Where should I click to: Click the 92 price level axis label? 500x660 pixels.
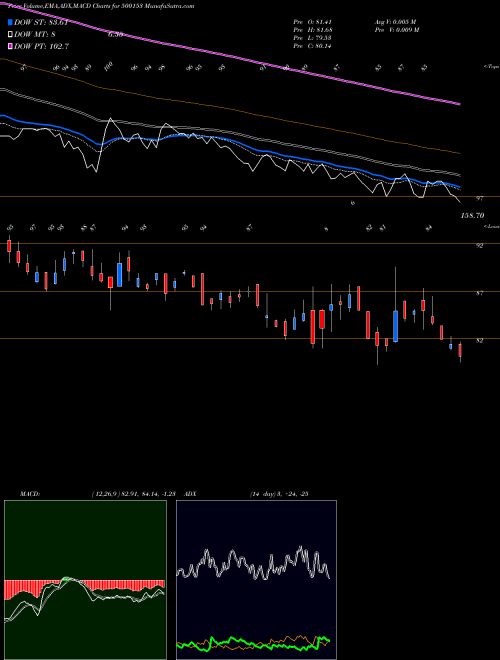tap(479, 246)
